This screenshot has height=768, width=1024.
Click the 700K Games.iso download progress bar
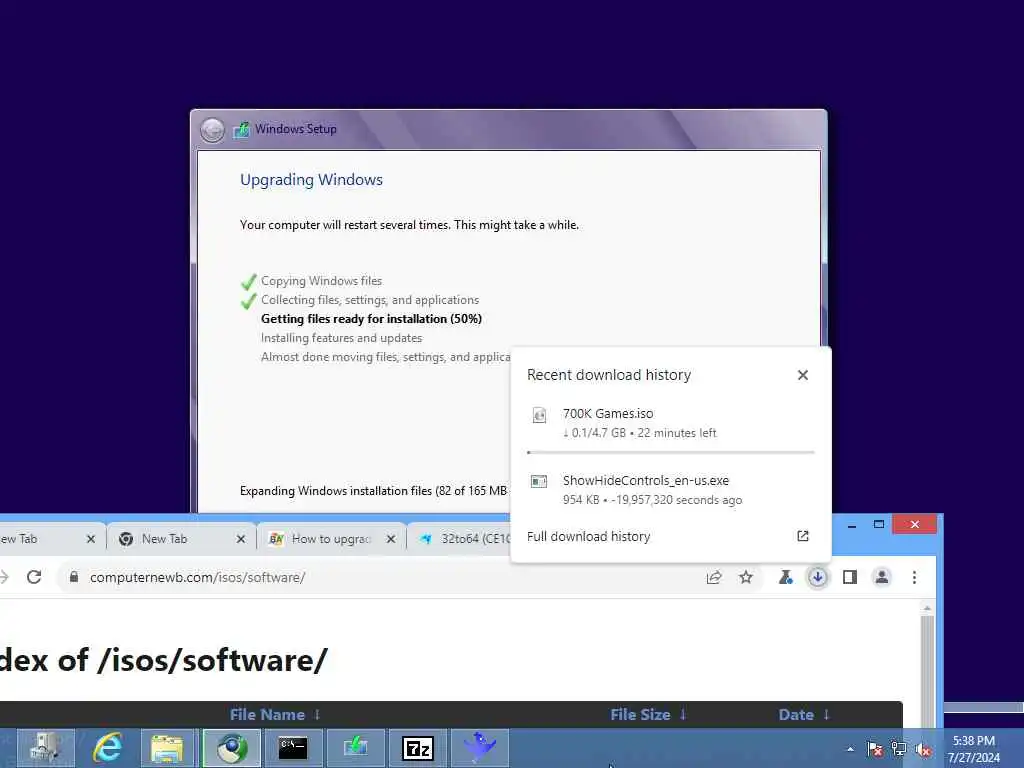click(x=670, y=452)
